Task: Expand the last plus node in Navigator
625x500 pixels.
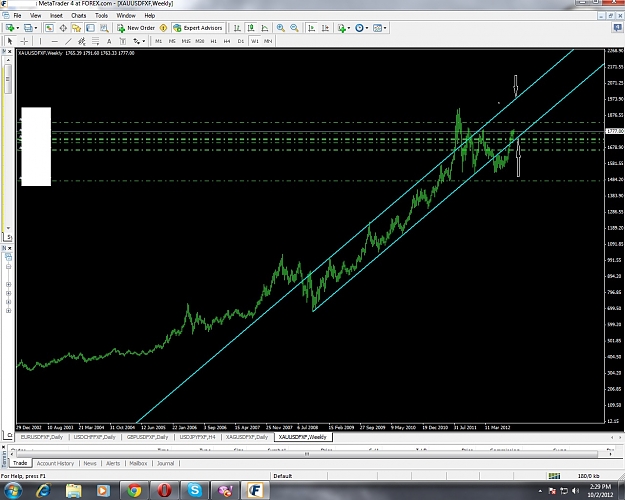Action: click(x=8, y=310)
